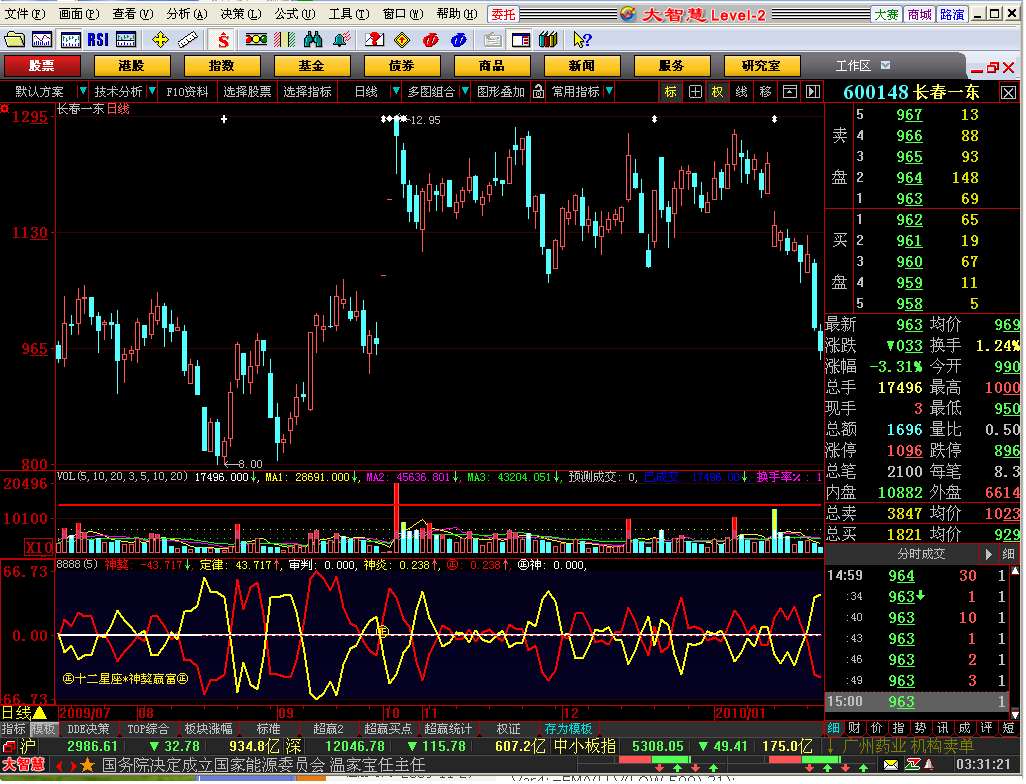Click the F10资料 button
1026x784 pixels.
187,92
